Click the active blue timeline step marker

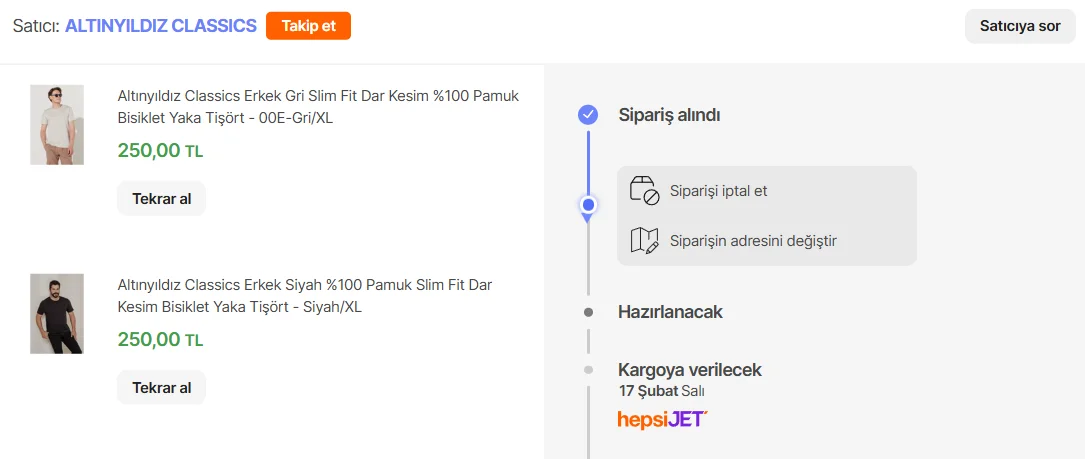click(588, 205)
